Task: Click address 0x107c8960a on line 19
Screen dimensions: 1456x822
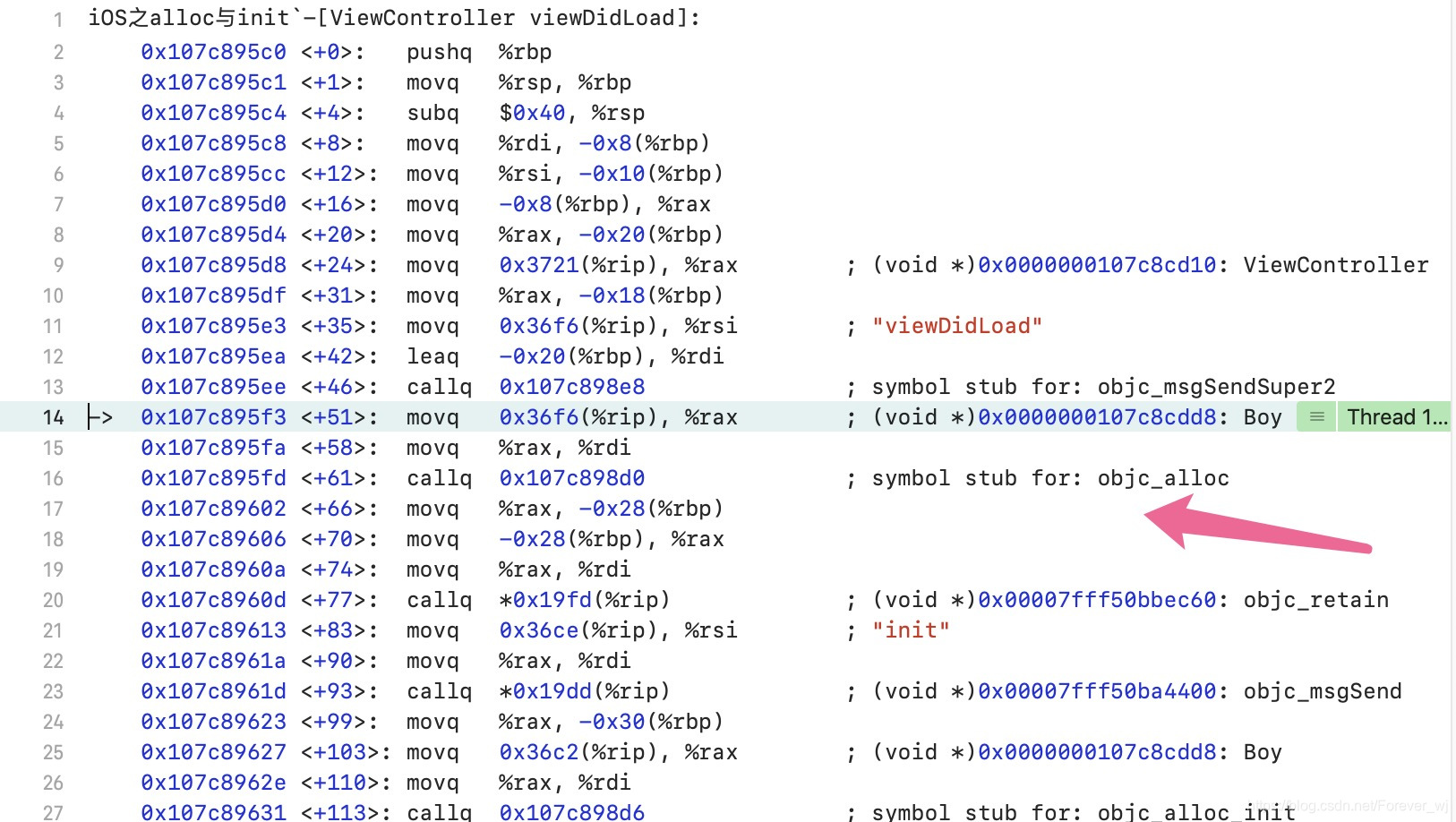Action: click(213, 569)
